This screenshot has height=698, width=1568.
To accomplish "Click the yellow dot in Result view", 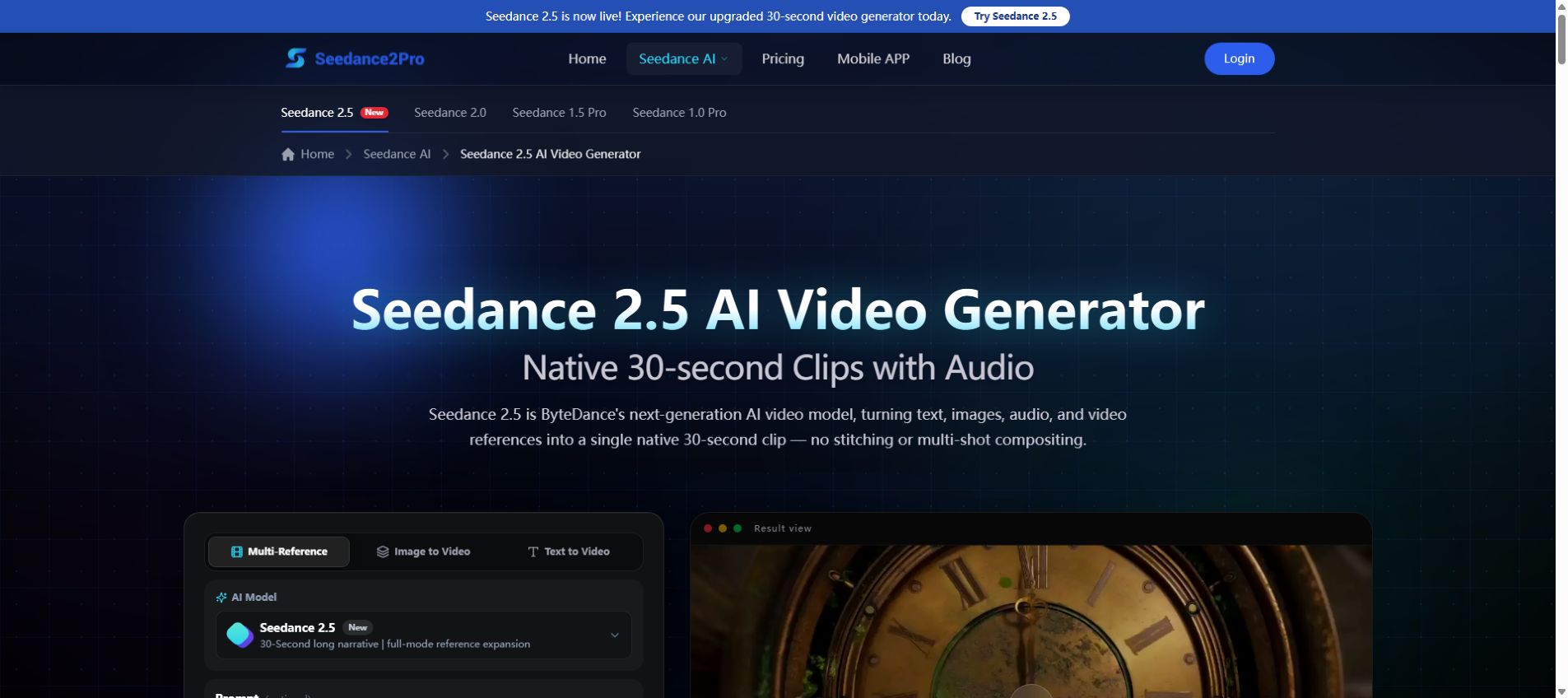I will pos(723,528).
